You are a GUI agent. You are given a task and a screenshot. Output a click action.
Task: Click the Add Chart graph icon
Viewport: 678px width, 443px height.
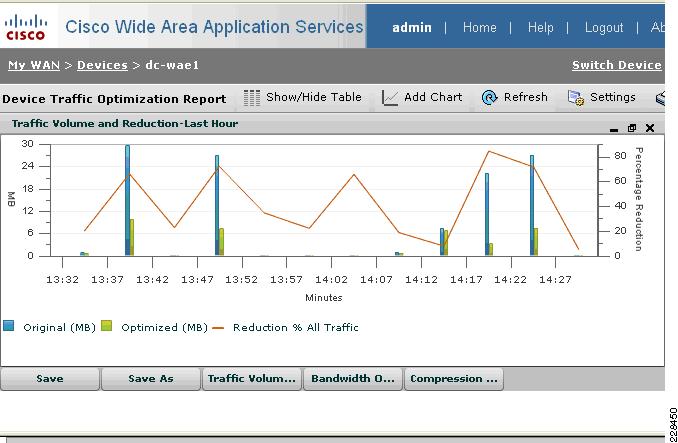point(390,98)
